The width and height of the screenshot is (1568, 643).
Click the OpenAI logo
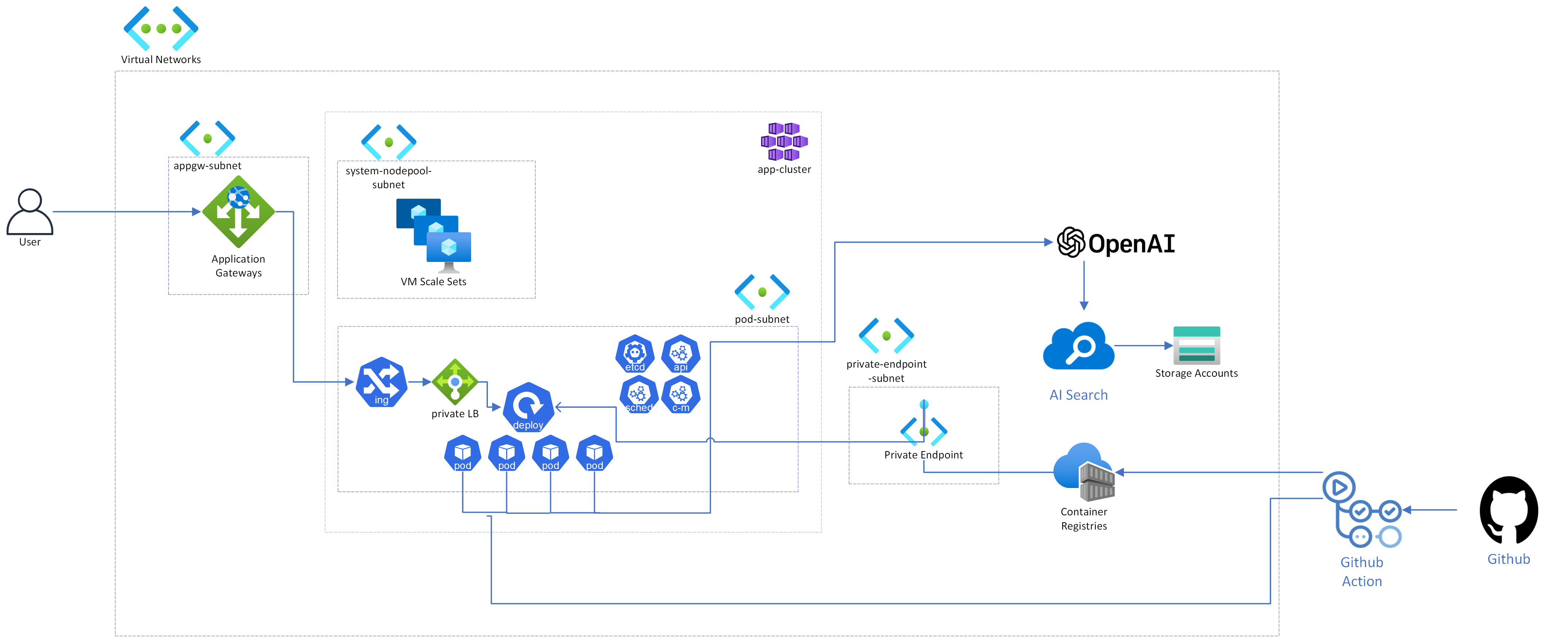1116,243
